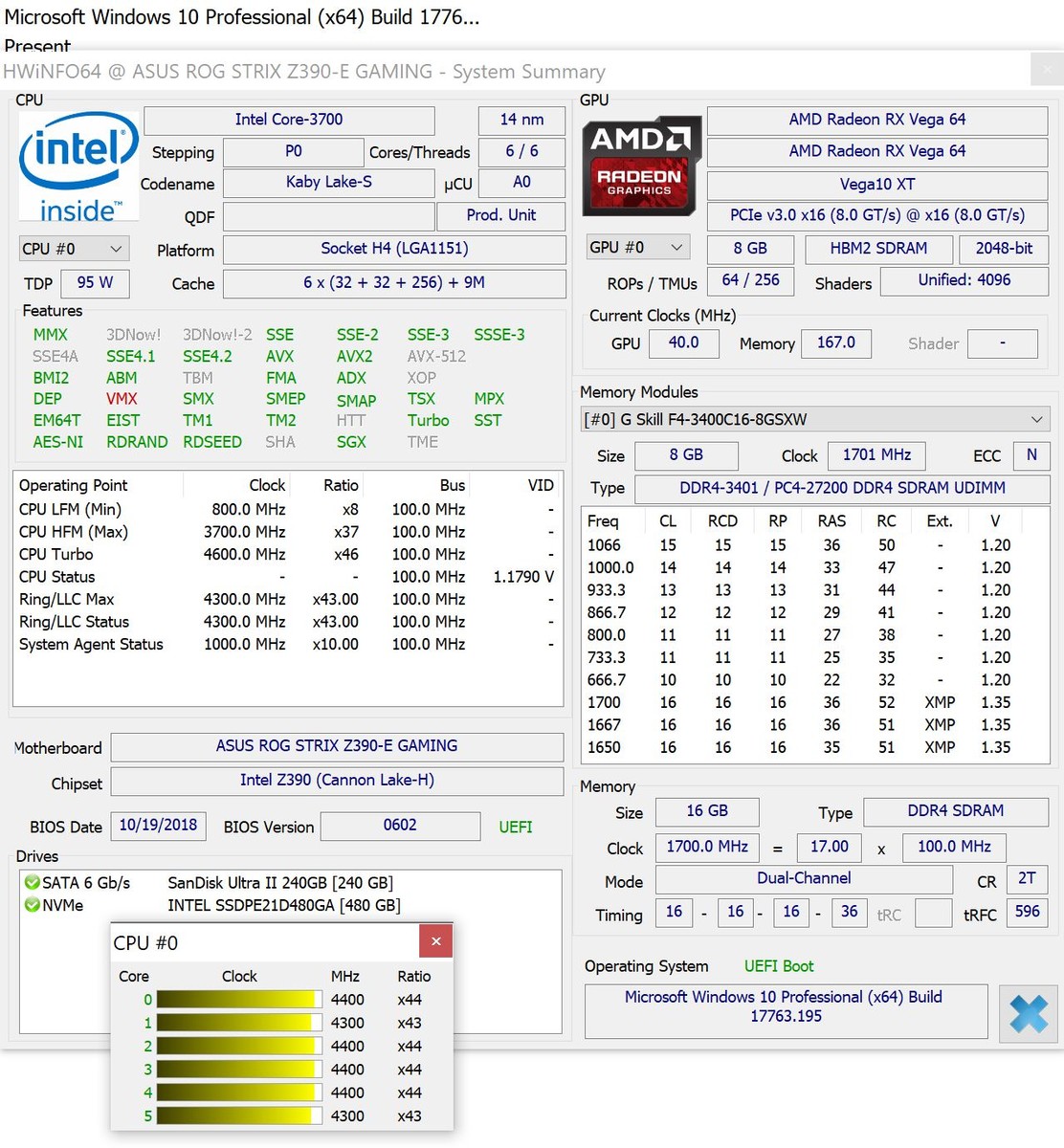Select the Ring/LLC Max row
Viewport: 1064px width, 1148px height.
[287, 600]
